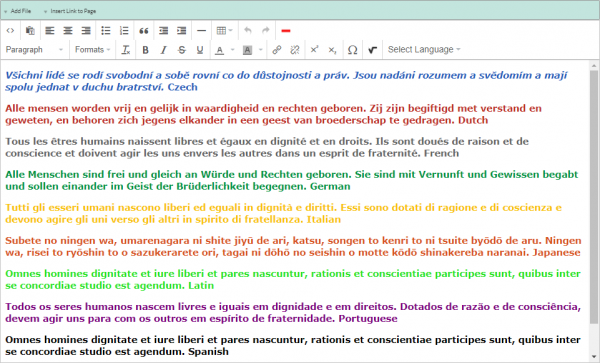
Task: Click the word 'Dutch' in red paragraph
Action: (x=473, y=120)
